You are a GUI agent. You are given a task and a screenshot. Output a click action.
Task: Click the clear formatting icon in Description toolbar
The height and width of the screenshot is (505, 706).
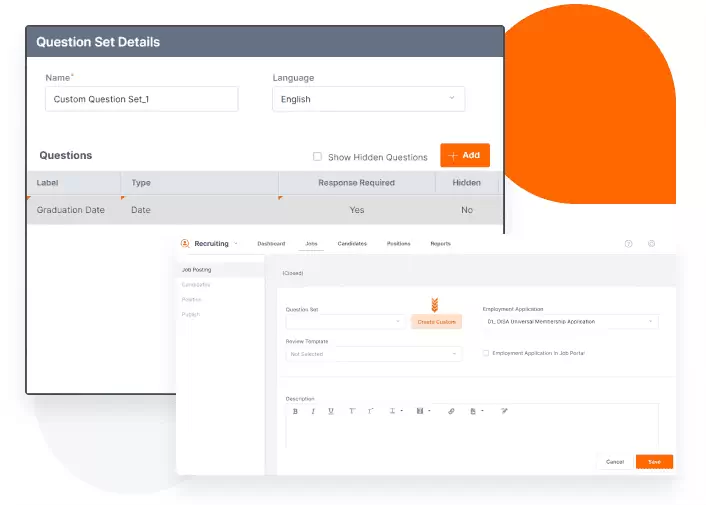pos(504,411)
